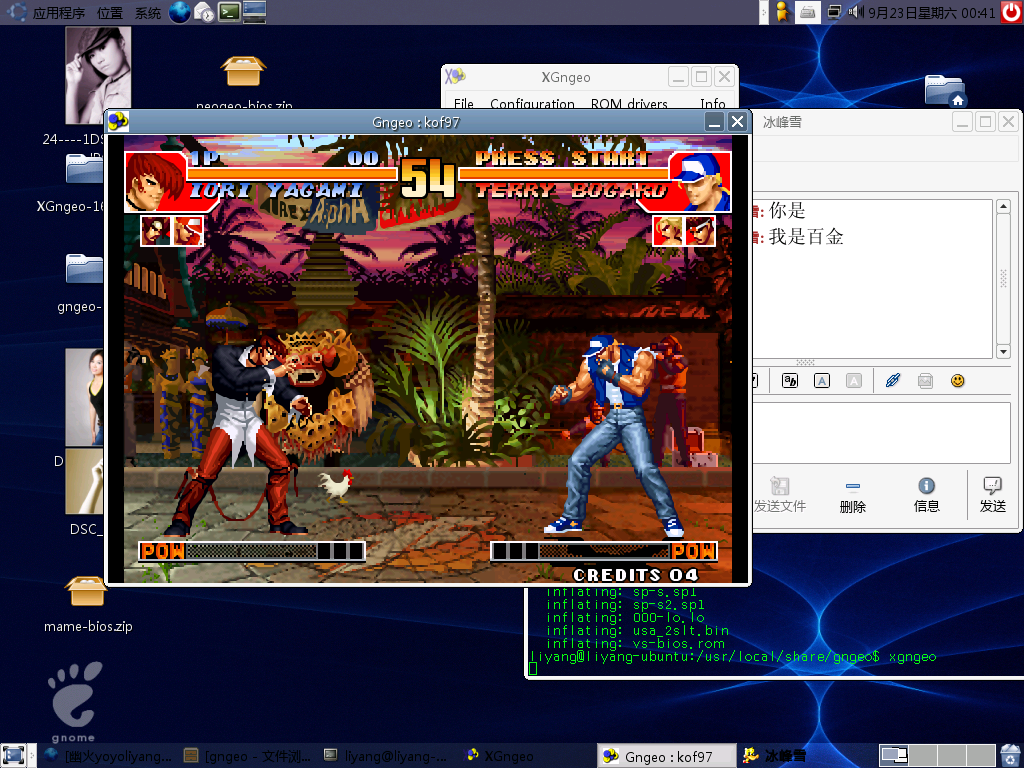Viewport: 1024px width, 768px height.
Task: Click the yellow messenger tray icon
Action: click(782, 12)
